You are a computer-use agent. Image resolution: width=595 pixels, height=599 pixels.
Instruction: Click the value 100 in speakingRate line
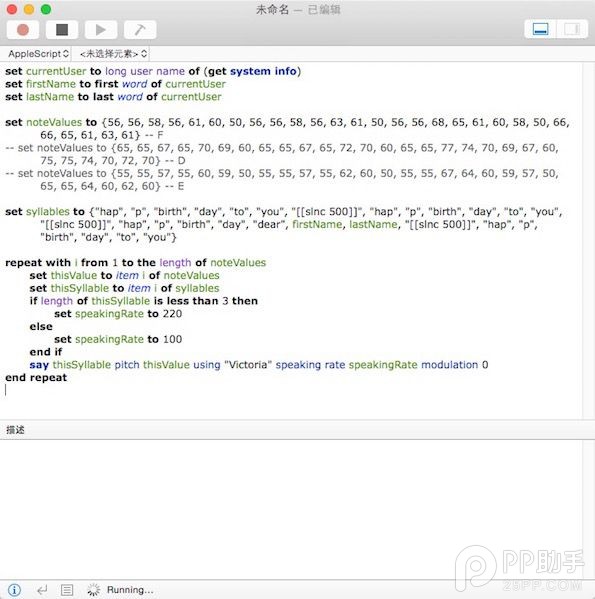point(172,339)
